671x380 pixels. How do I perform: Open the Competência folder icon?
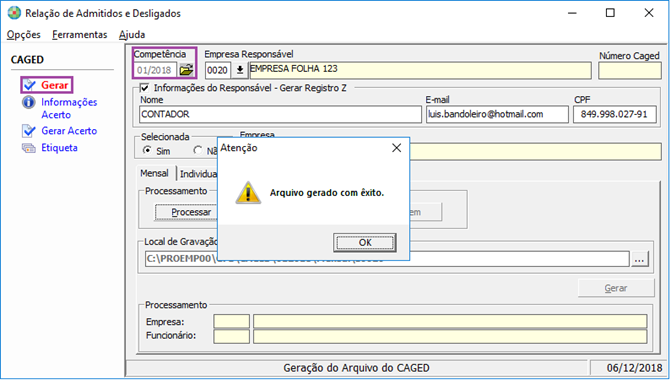tap(186, 70)
